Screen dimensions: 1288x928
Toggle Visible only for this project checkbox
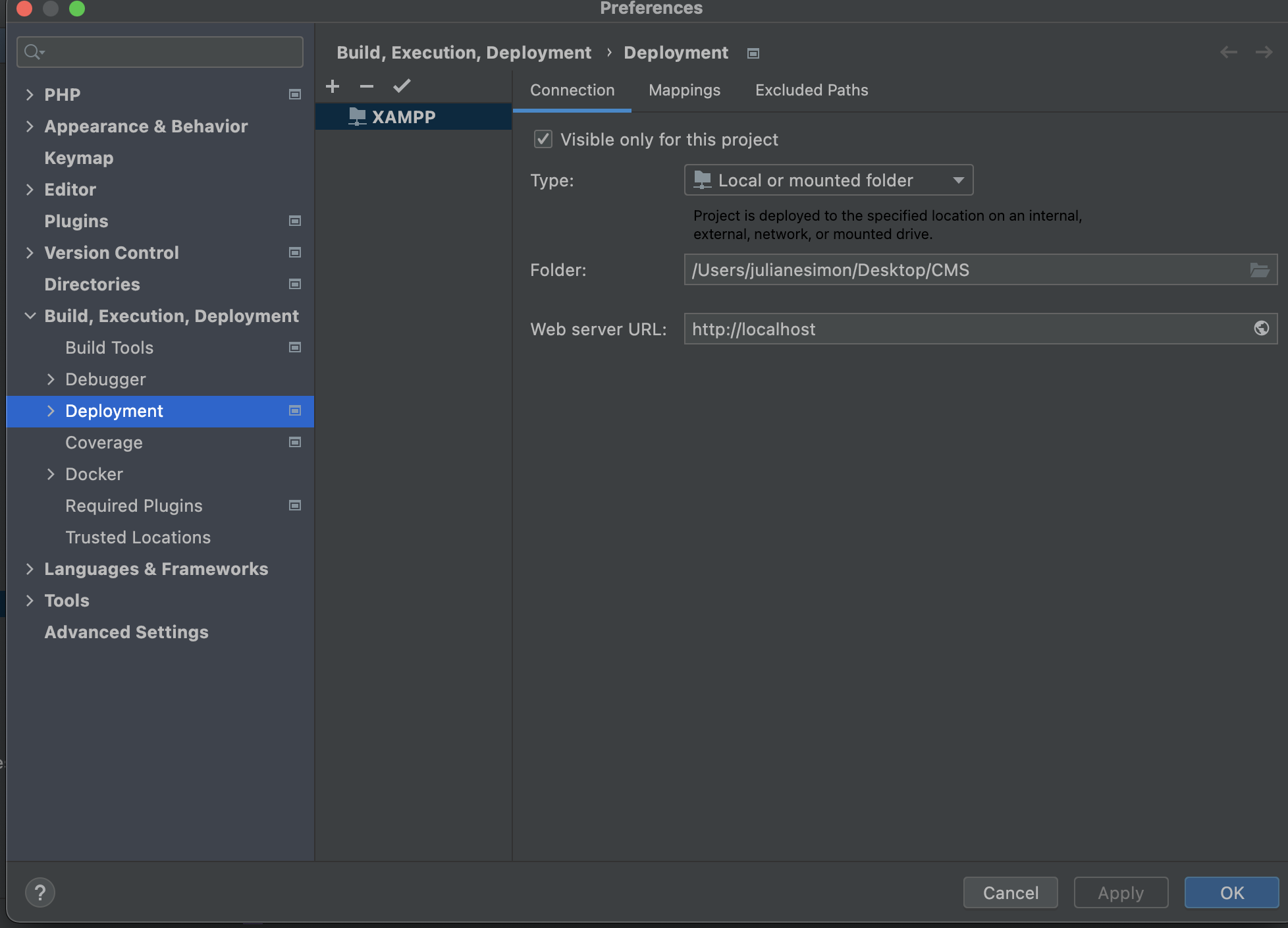point(543,139)
